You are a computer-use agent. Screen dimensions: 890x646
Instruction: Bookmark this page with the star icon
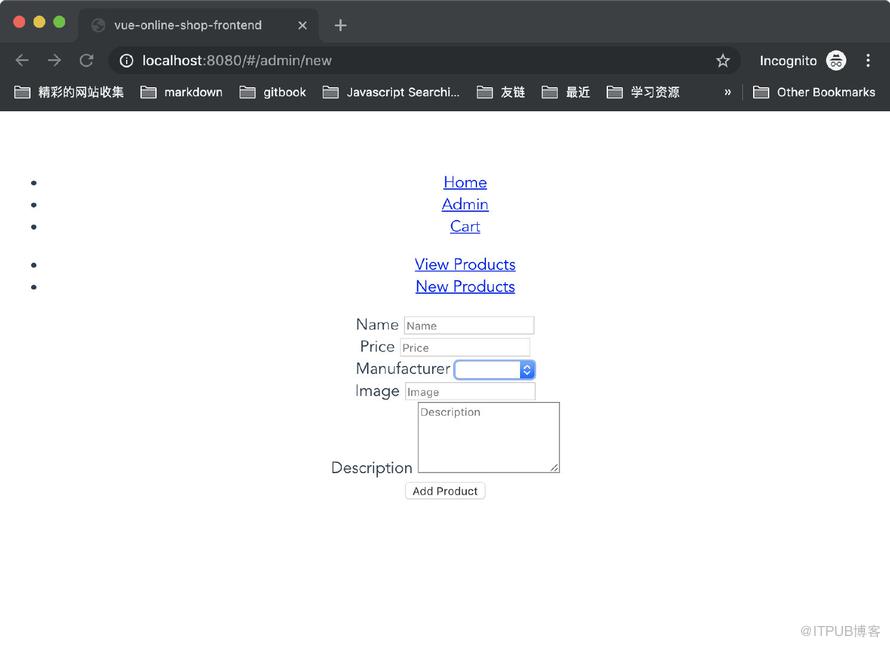[723, 61]
